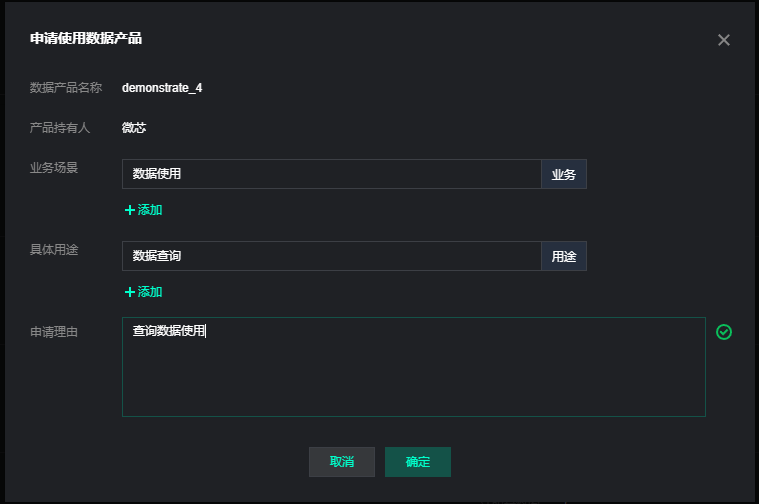The height and width of the screenshot is (504, 759).
Task: Close the 申请使用数据产品 dialog with X
Action: click(724, 40)
